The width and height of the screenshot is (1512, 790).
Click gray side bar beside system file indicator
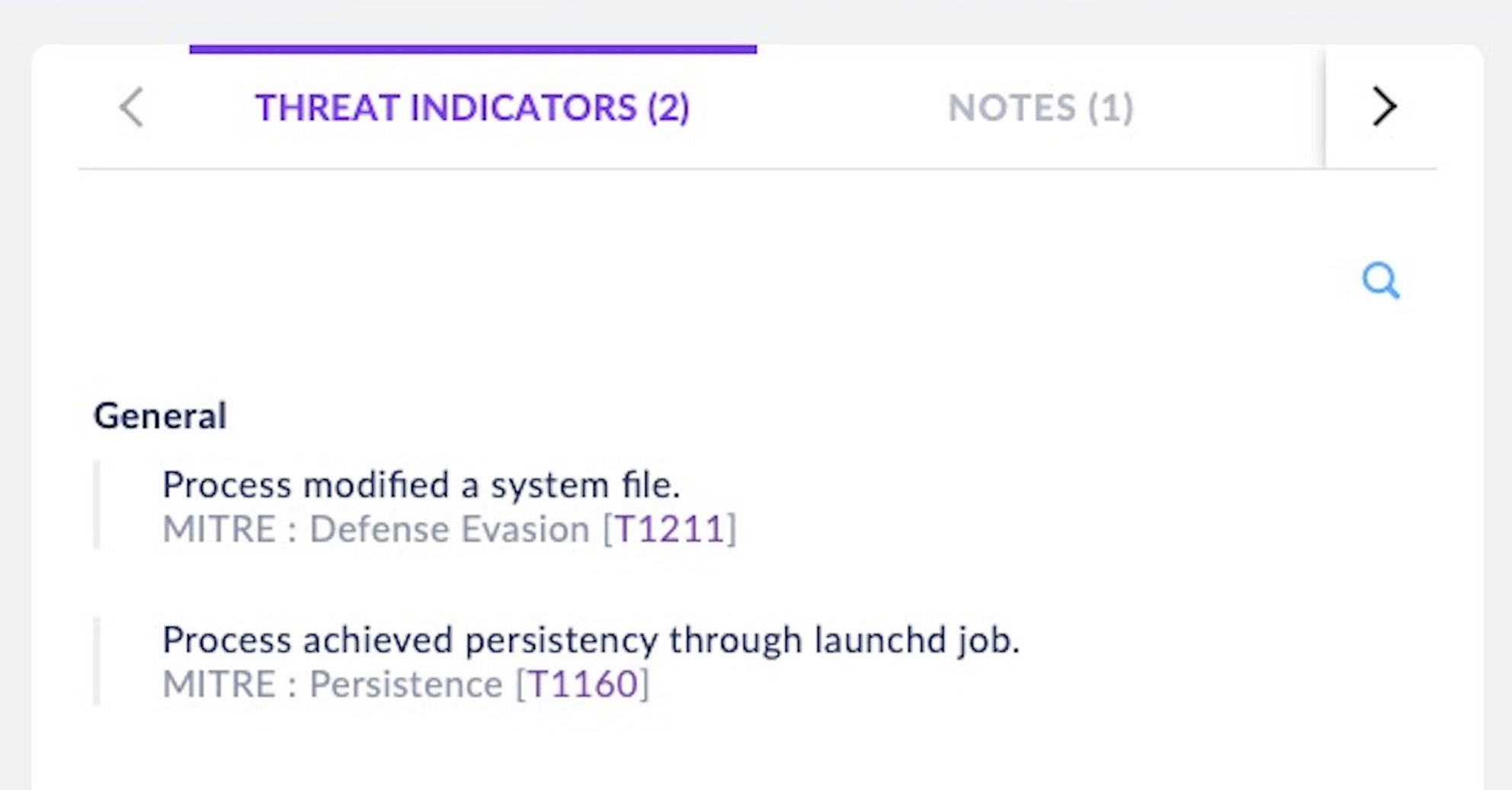(x=97, y=505)
